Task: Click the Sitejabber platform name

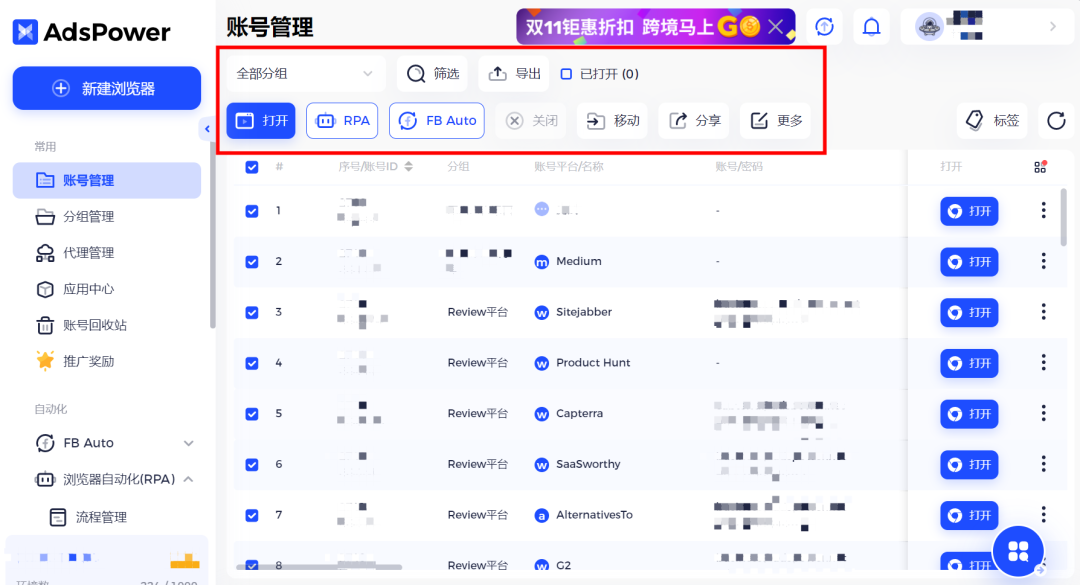Action: (584, 312)
